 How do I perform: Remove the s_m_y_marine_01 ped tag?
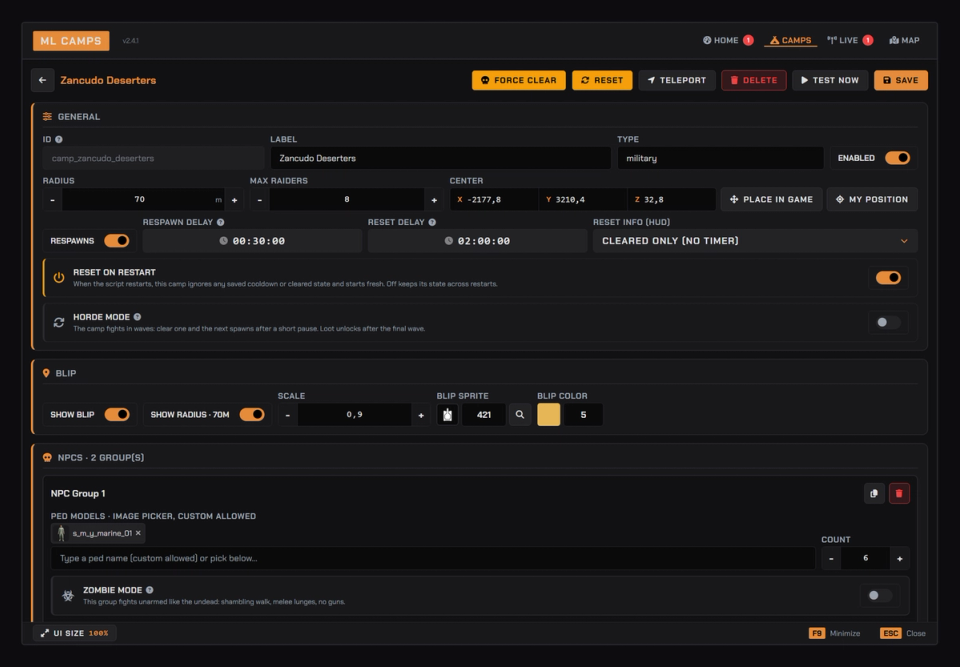pyautogui.click(x=138, y=533)
